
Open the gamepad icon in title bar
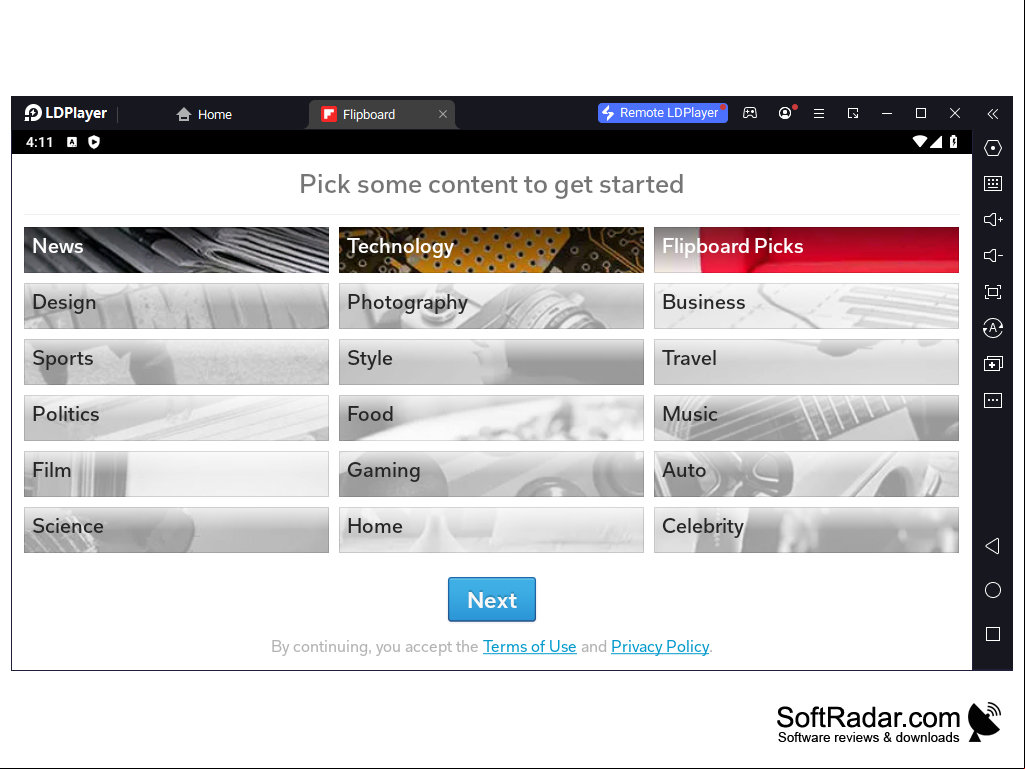point(750,113)
